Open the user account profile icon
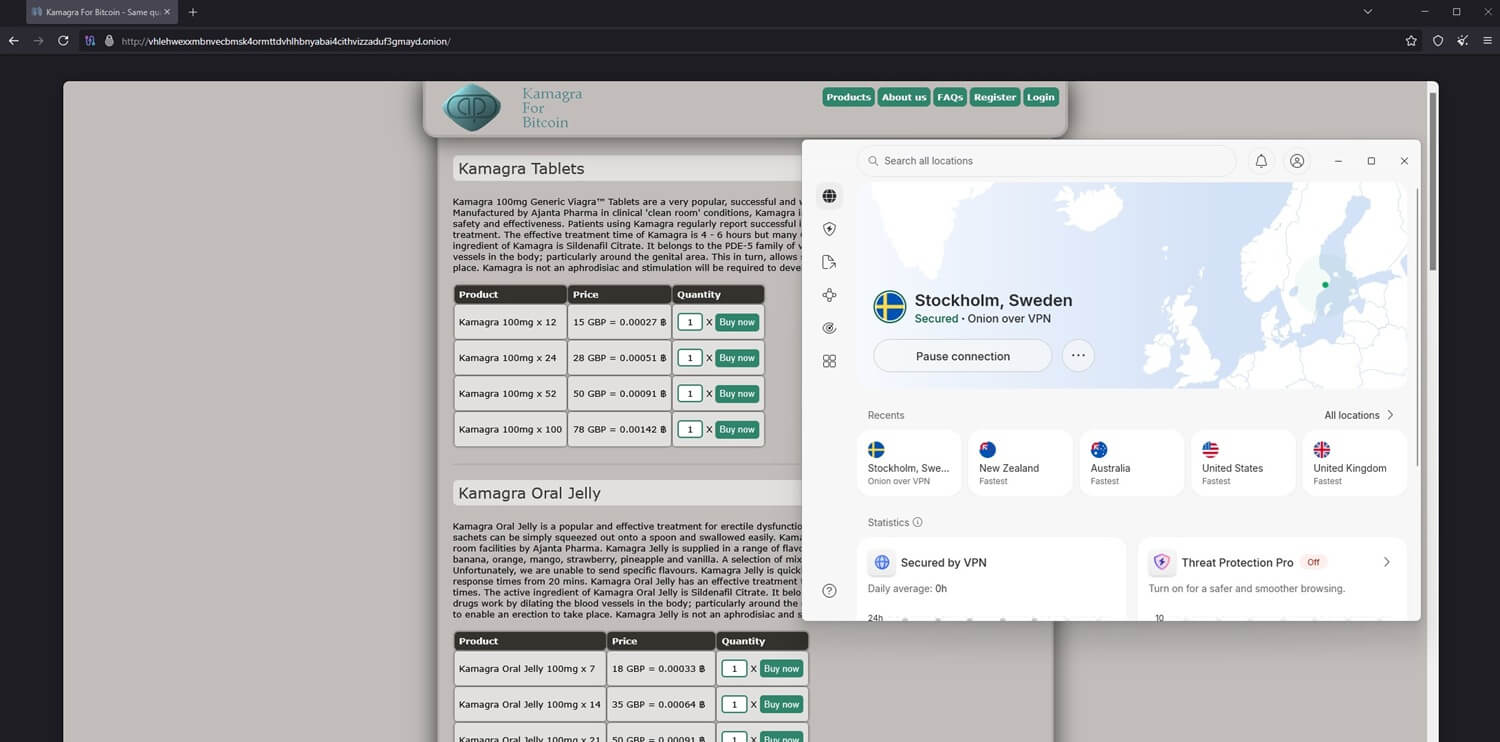 coord(1297,160)
